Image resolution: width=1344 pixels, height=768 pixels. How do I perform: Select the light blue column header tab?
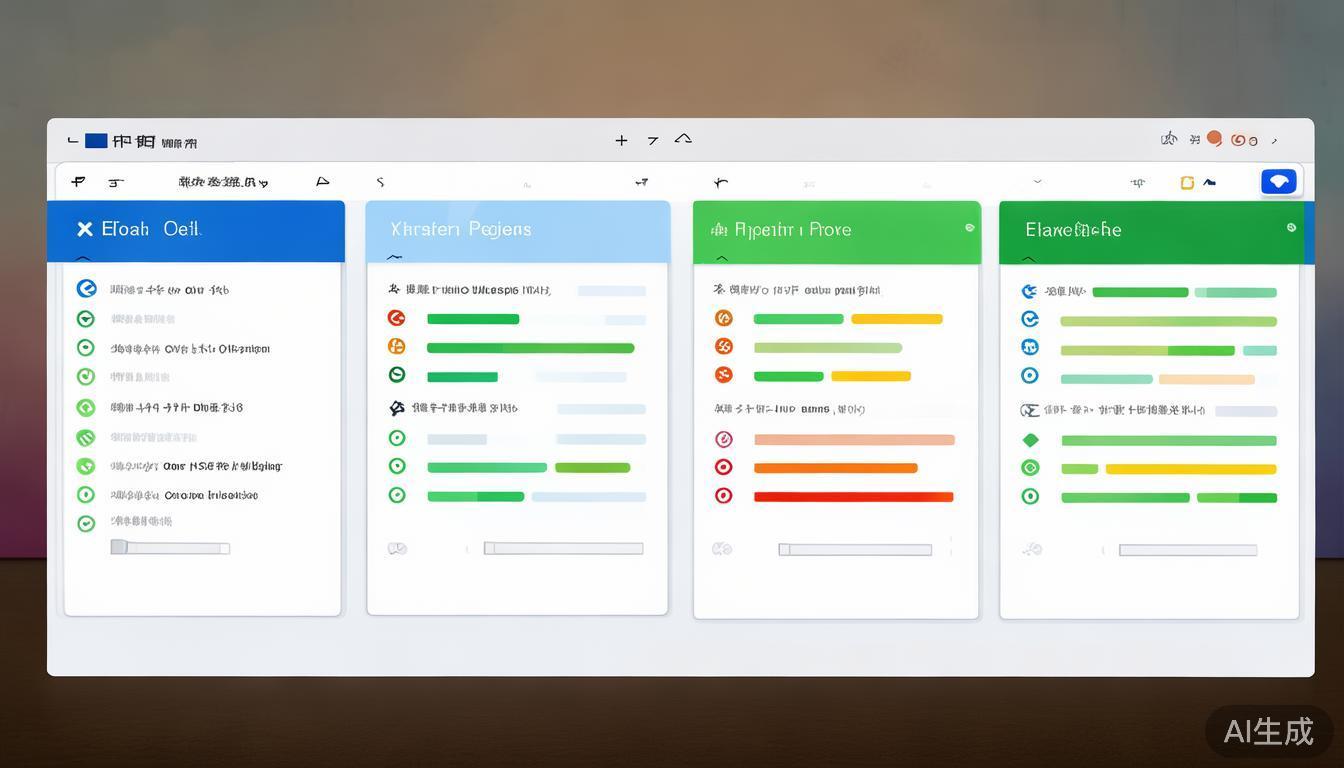tap(517, 230)
